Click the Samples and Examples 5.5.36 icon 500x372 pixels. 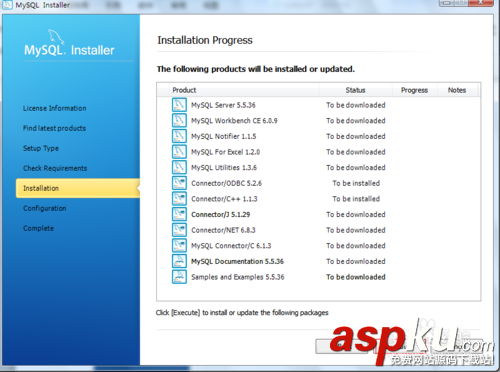click(x=179, y=277)
